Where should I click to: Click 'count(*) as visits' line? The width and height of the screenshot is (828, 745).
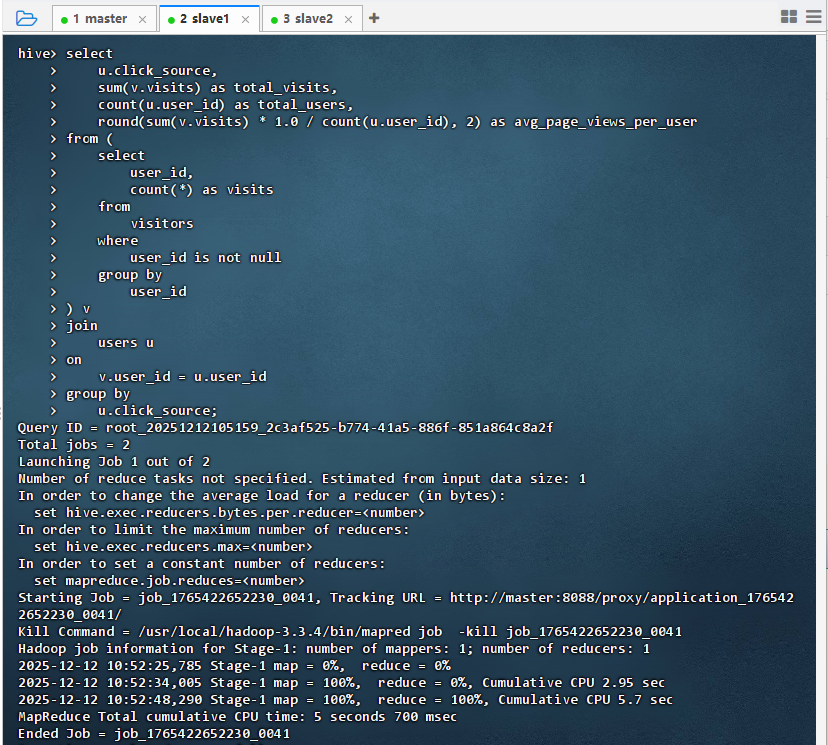click(202, 190)
